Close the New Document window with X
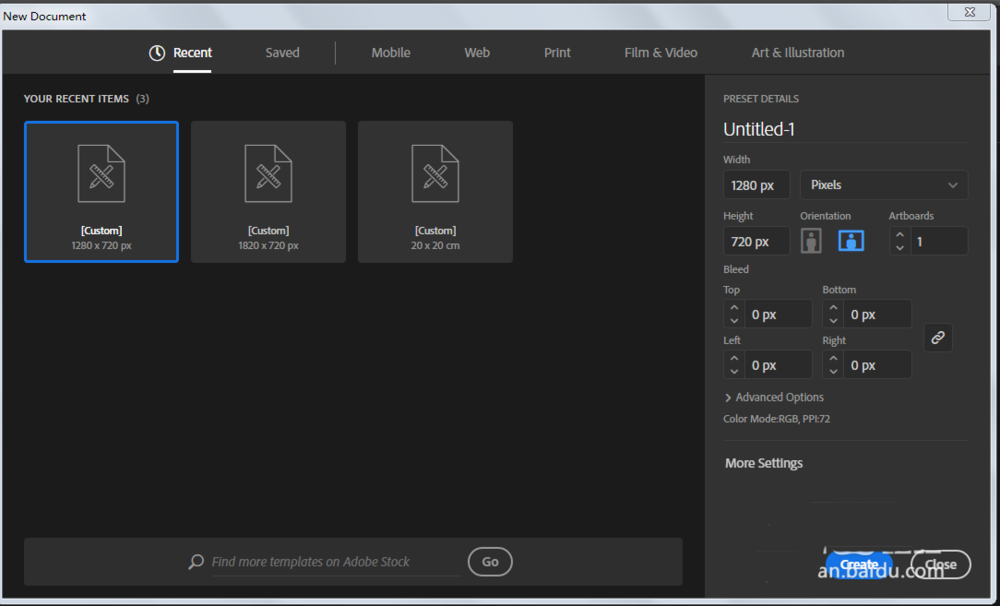Image resolution: width=1000 pixels, height=606 pixels. coord(969,11)
